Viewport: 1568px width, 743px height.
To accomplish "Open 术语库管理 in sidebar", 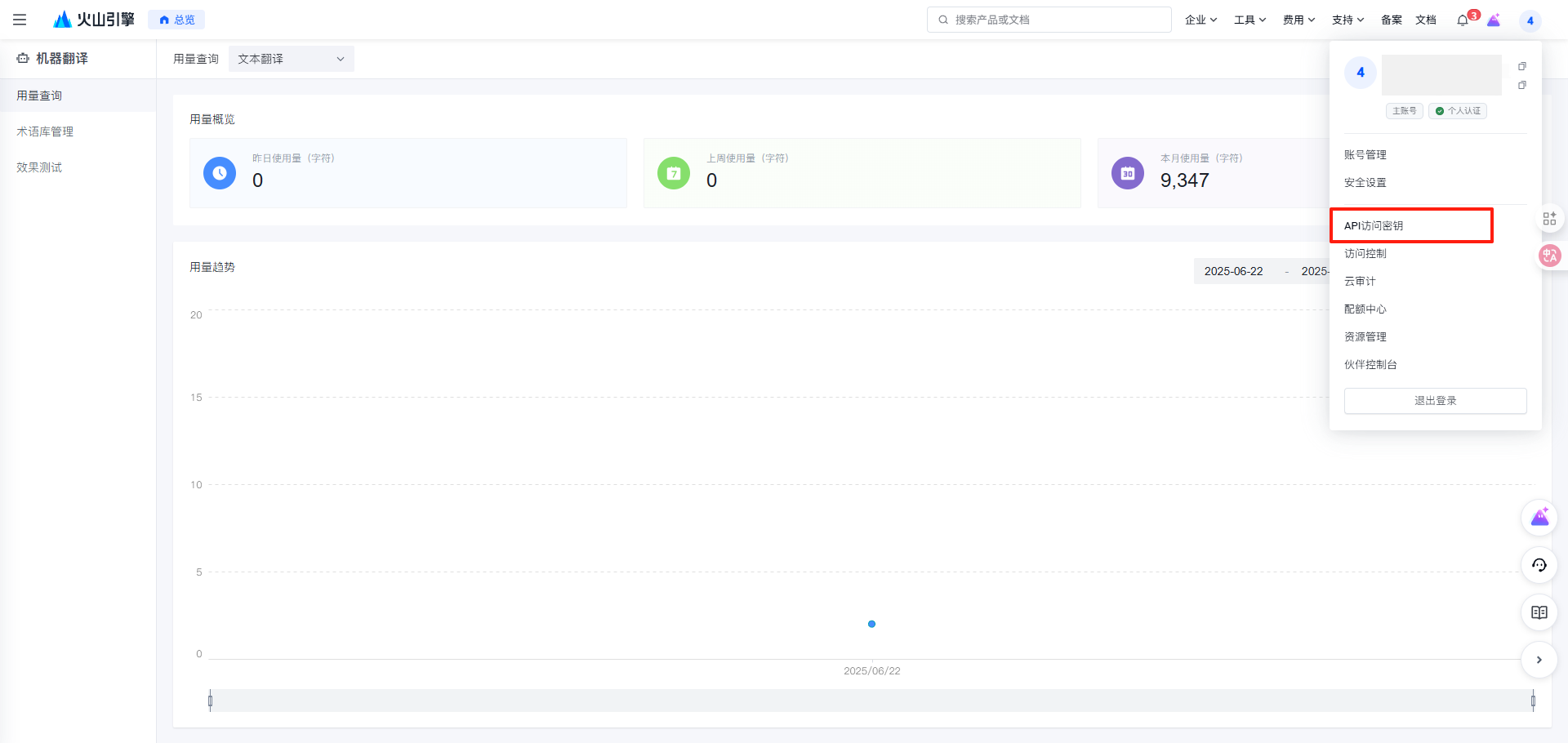I will click(45, 131).
